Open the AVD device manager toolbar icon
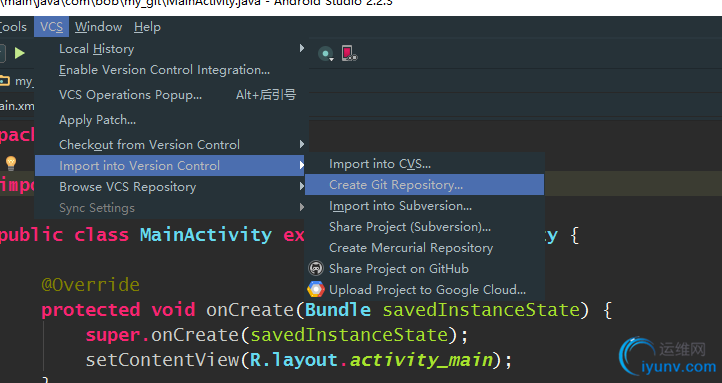 [x=349, y=53]
